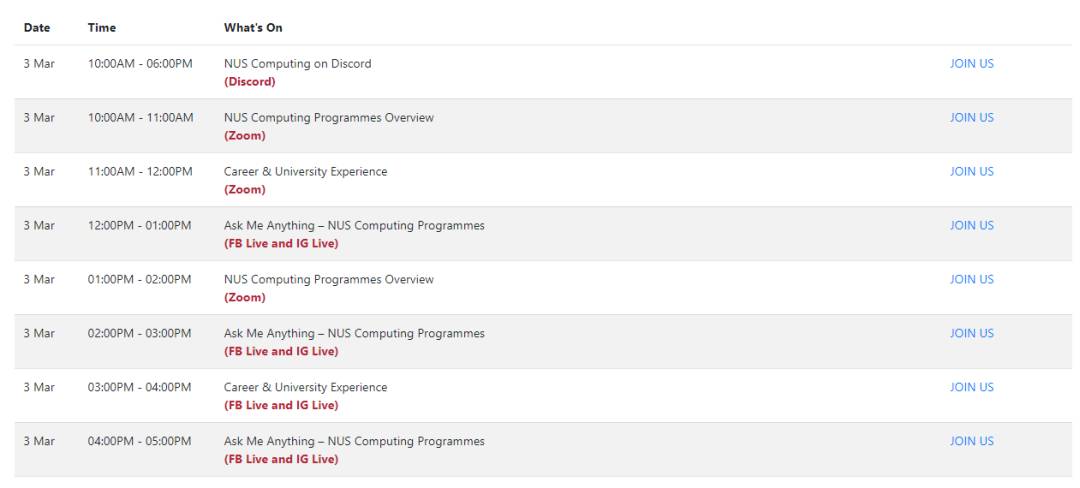Image resolution: width=1080 pixels, height=488 pixels.
Task: Click JOIN US for NUS Computing on Discord
Action: tap(971, 64)
